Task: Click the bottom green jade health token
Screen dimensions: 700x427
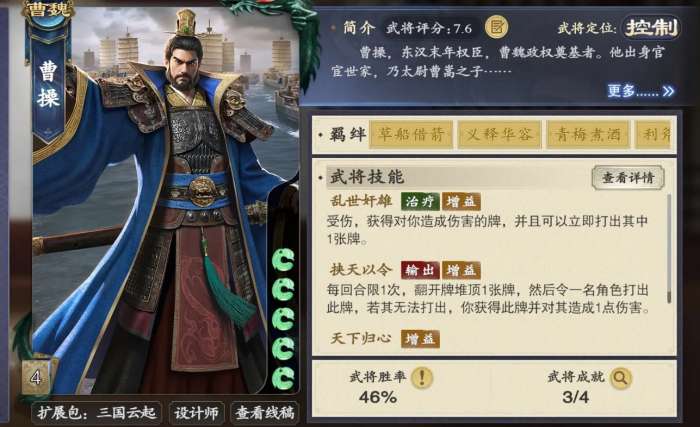Action: click(x=283, y=378)
